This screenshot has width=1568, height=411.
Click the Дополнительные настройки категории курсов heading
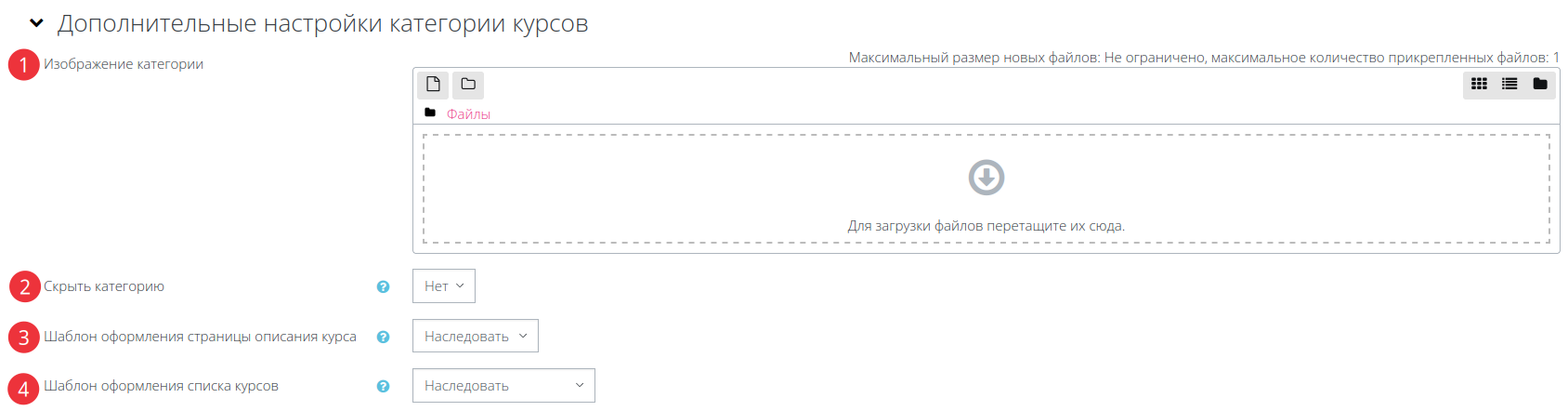pyautogui.click(x=322, y=23)
